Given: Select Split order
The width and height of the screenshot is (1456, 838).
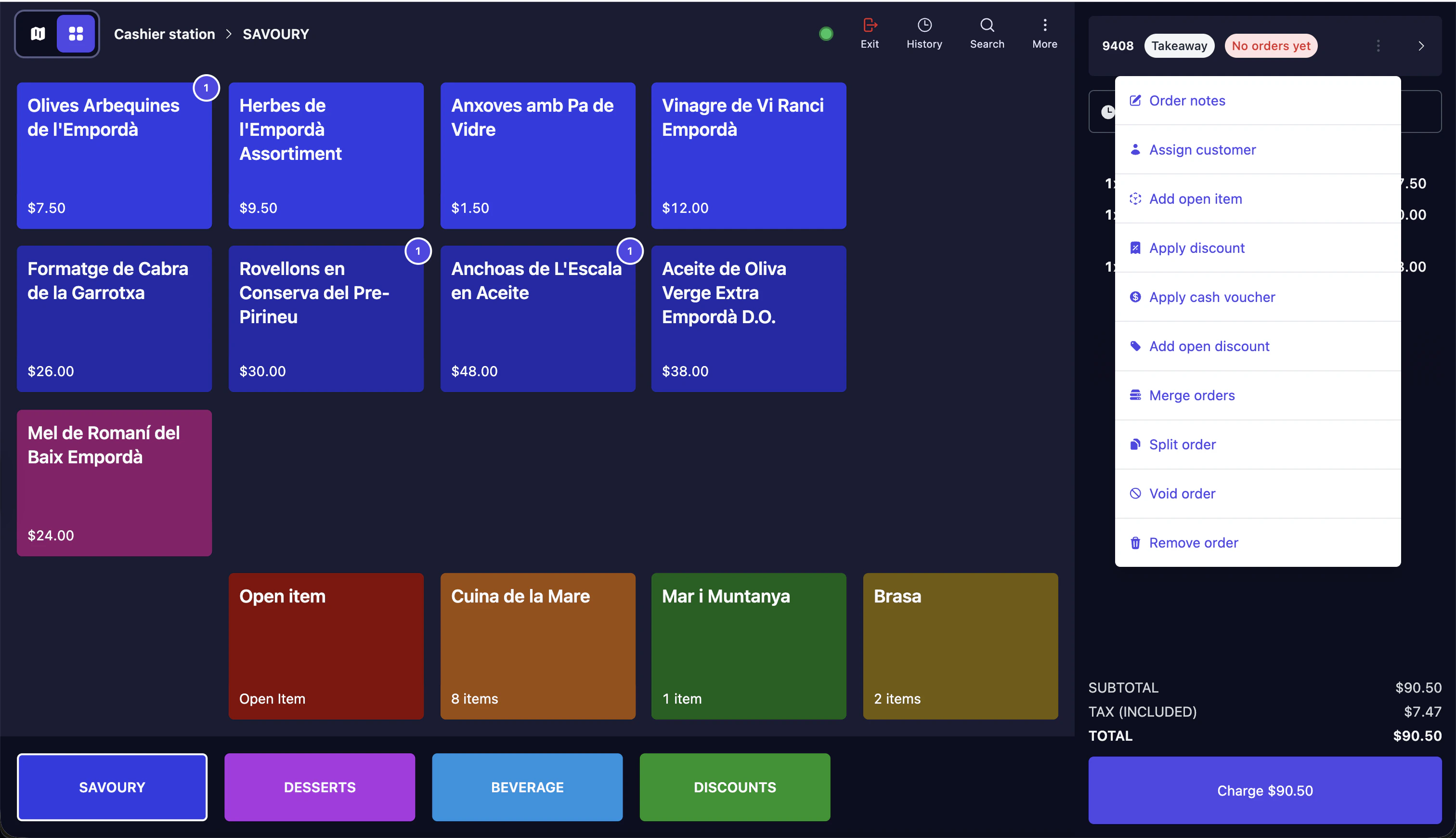Looking at the screenshot, I should pyautogui.click(x=1182, y=444).
